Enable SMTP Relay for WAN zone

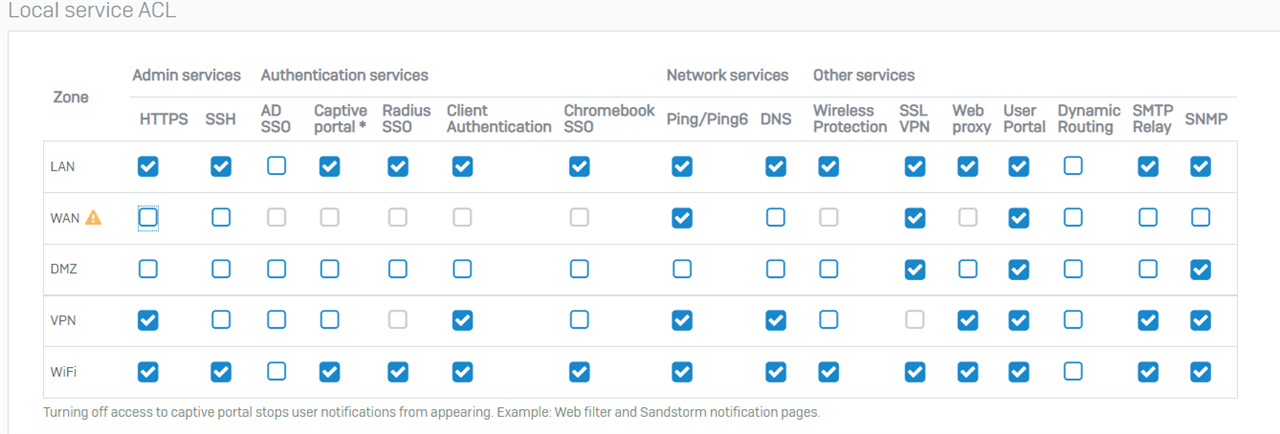coord(1148,217)
